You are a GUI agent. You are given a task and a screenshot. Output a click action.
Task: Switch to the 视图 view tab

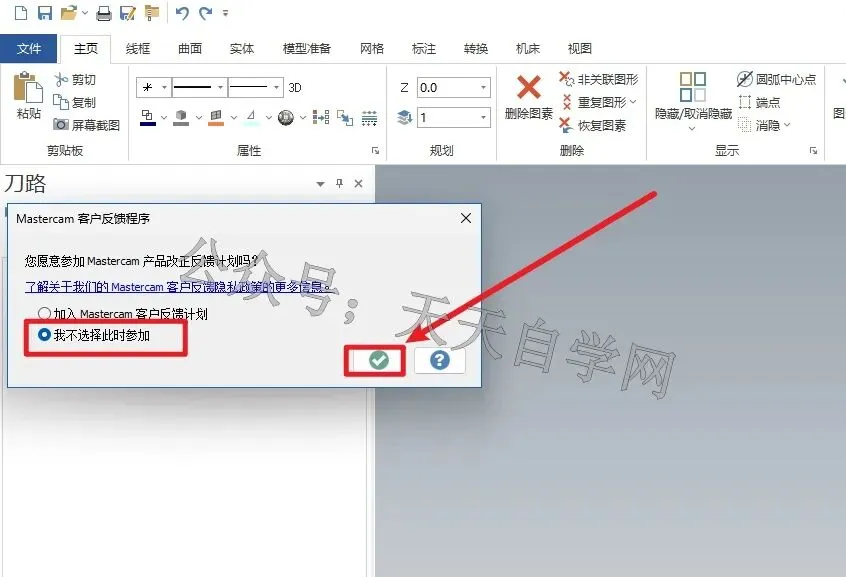579,49
